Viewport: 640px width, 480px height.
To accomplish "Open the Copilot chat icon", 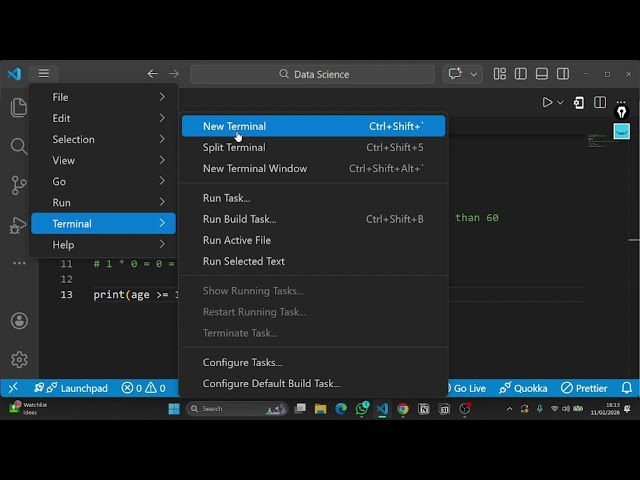I will [455, 74].
